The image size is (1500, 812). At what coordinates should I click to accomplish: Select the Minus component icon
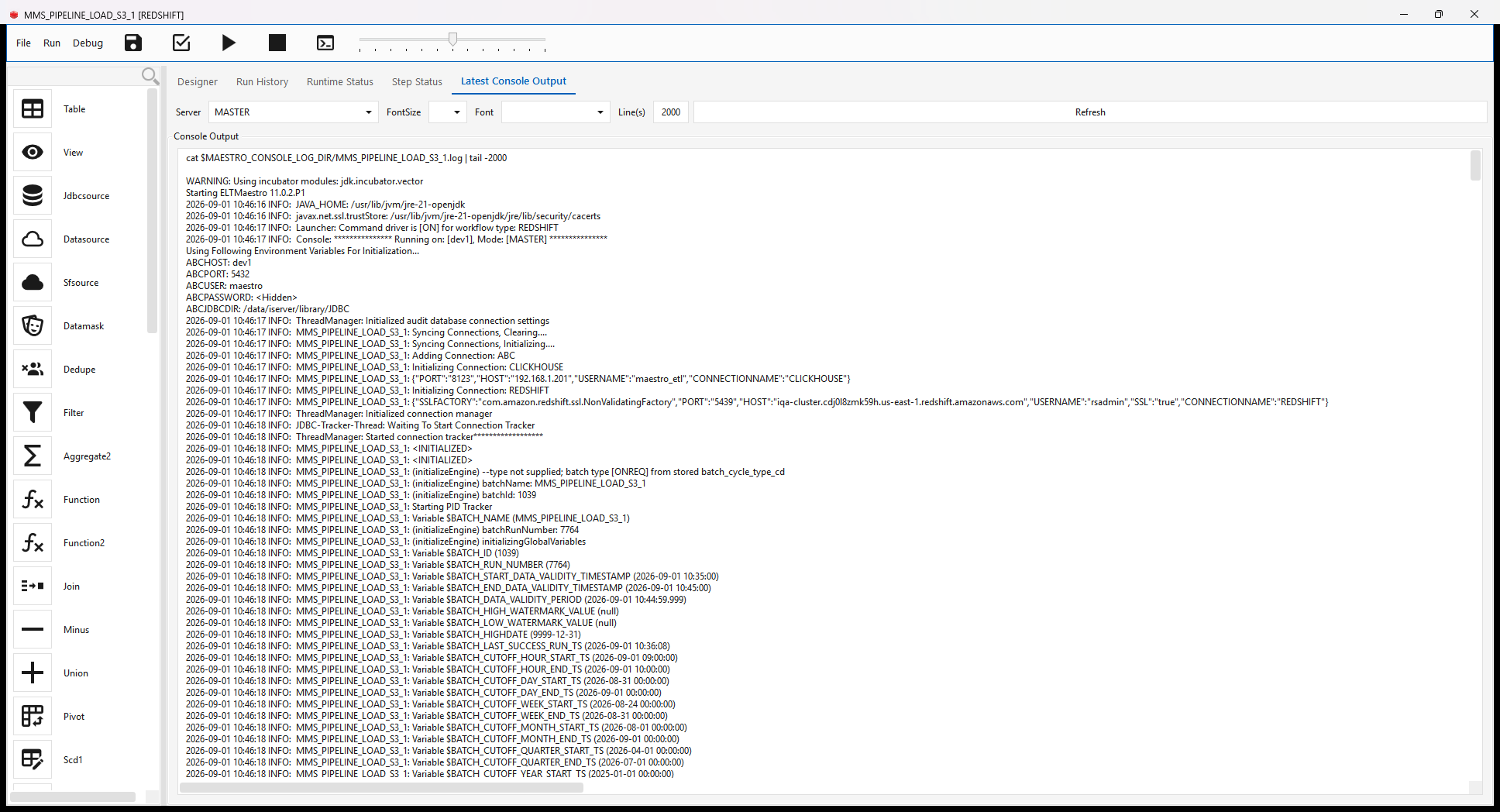tap(33, 630)
